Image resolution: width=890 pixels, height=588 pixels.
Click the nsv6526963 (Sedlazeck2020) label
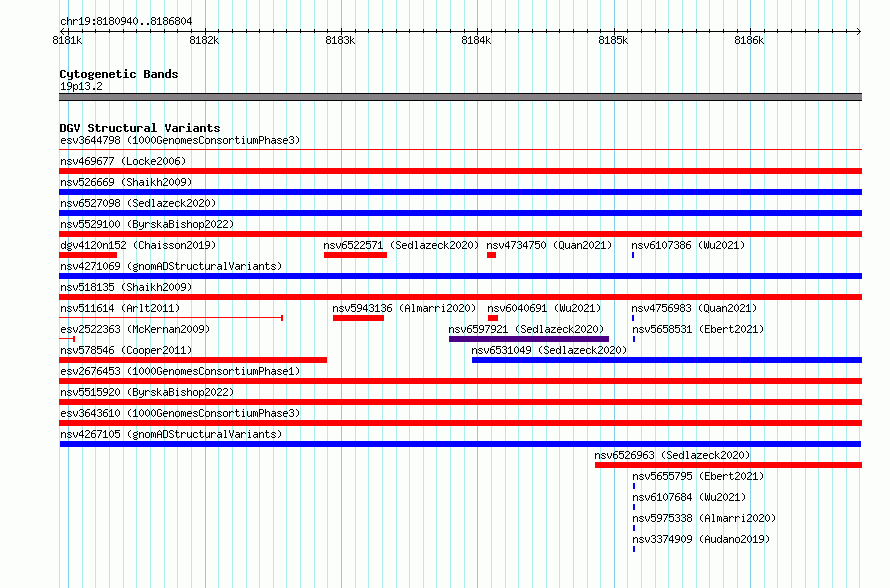pyautogui.click(x=672, y=455)
